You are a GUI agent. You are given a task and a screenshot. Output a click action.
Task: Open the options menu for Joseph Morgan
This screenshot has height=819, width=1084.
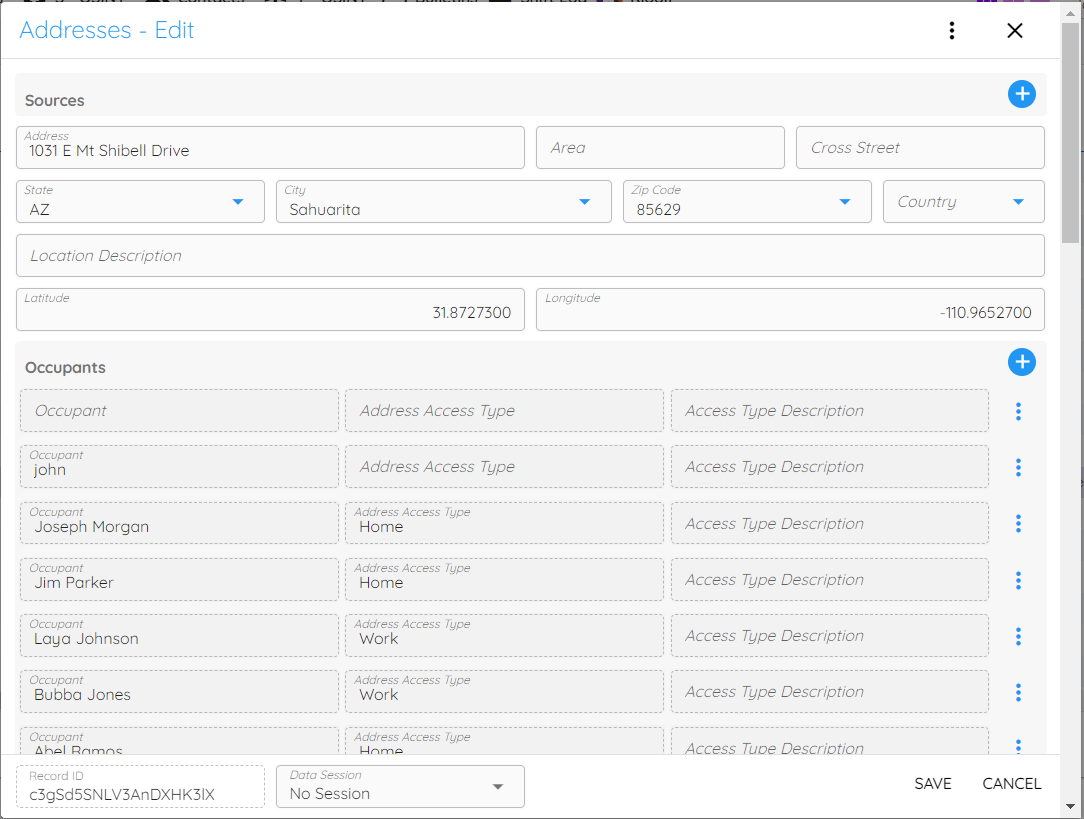[x=1018, y=523]
